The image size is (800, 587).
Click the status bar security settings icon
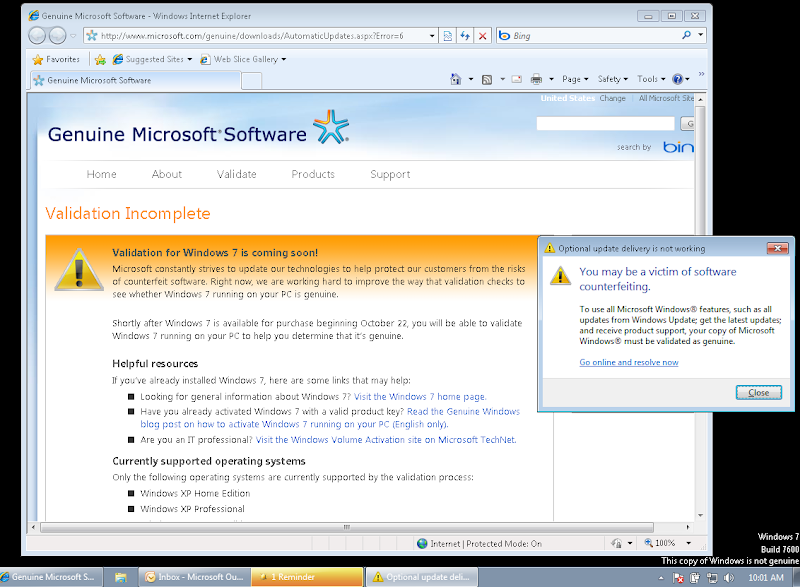coord(616,544)
